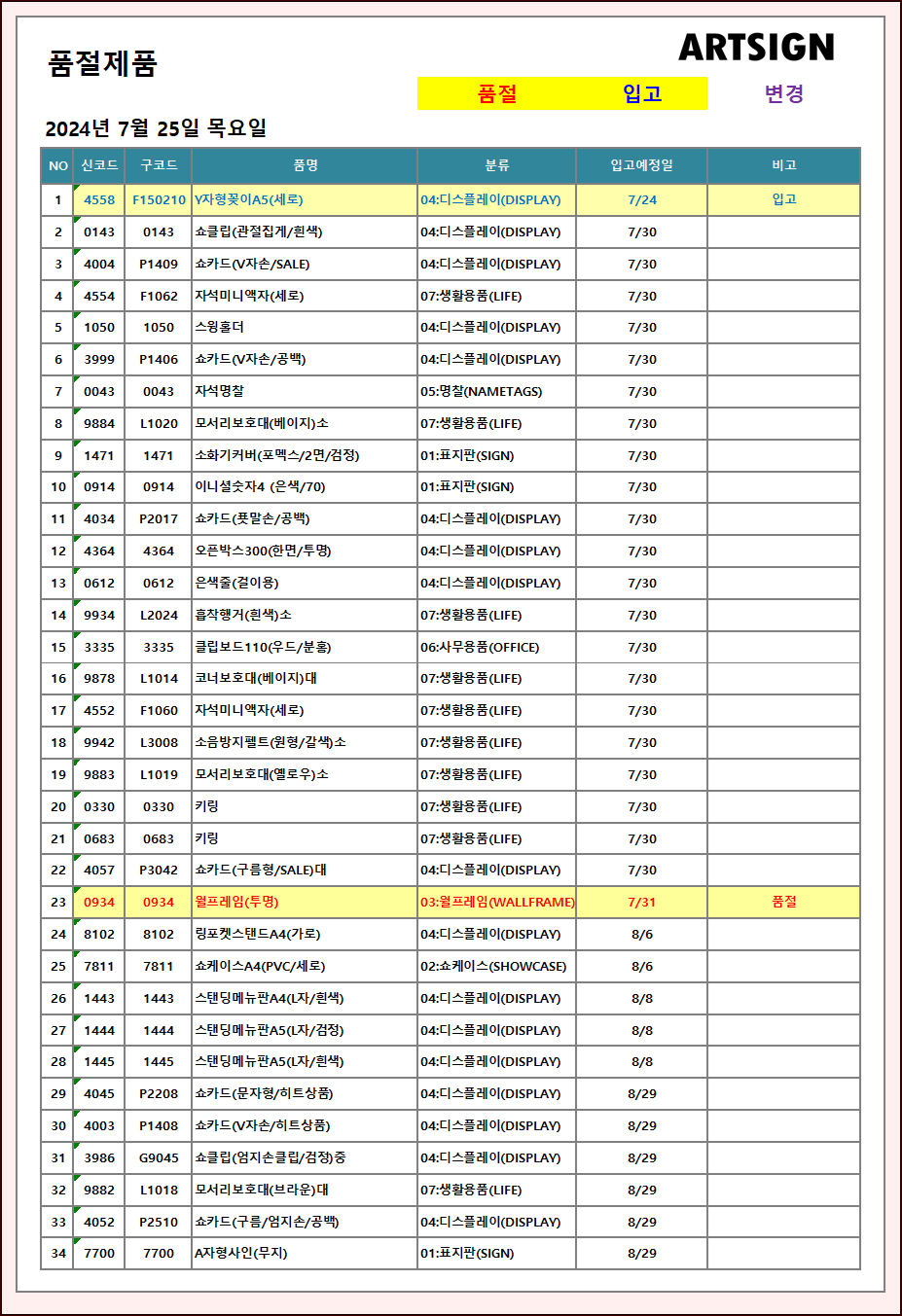
Task: Select the 입고예정일 column header
Action: click(641, 165)
